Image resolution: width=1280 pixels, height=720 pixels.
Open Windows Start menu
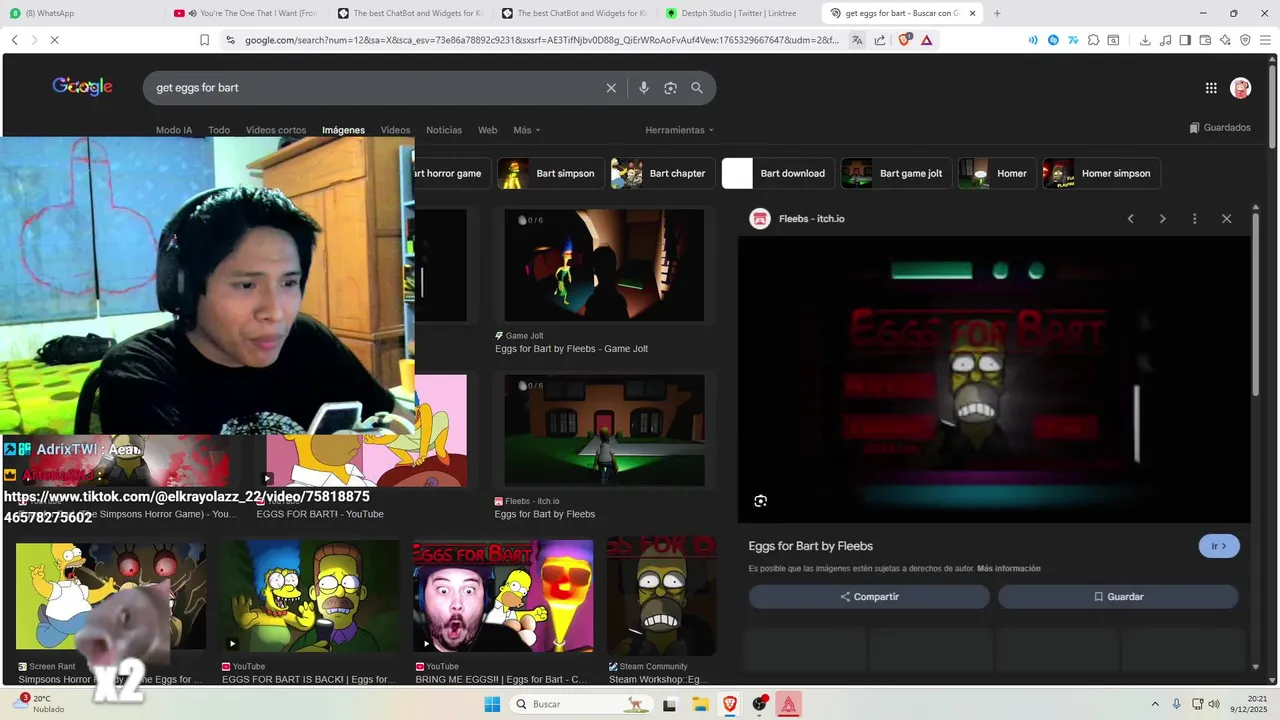(492, 704)
